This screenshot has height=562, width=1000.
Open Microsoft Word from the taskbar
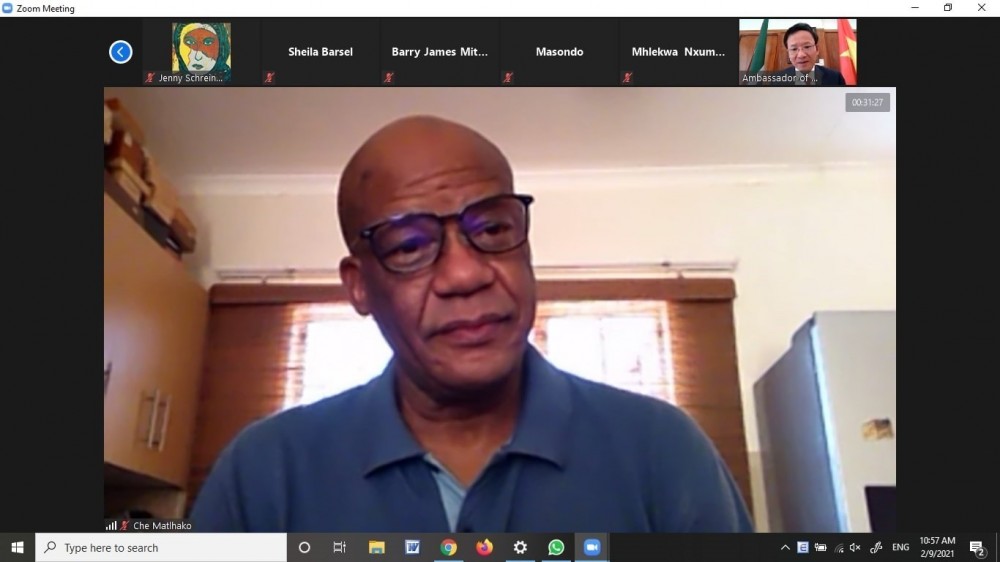click(x=412, y=547)
